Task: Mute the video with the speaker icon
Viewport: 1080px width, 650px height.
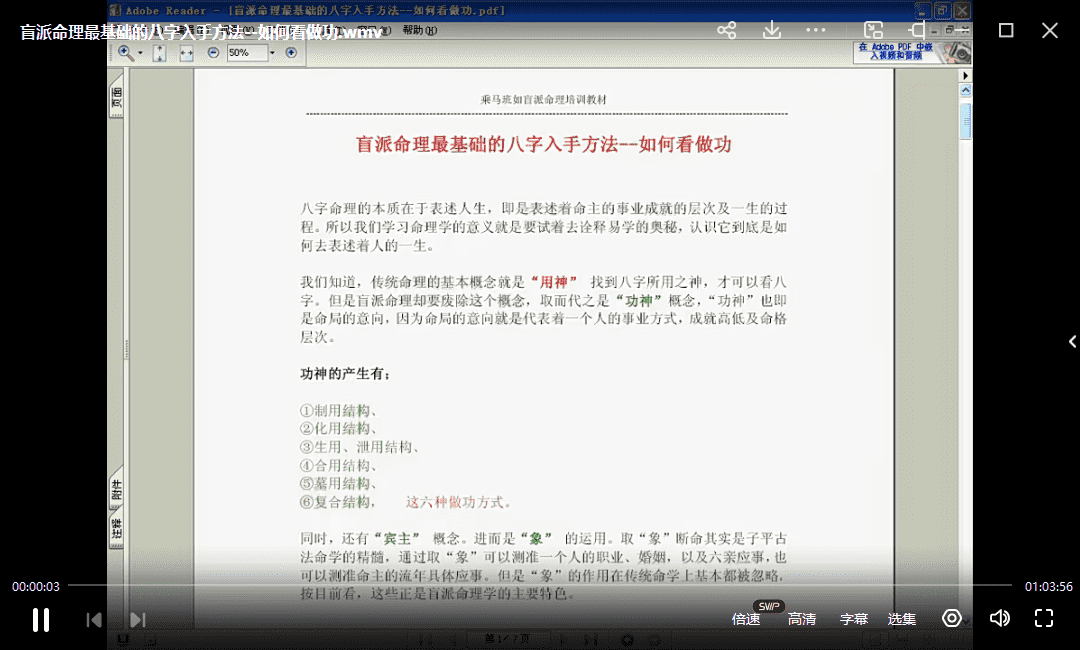Action: [999, 618]
